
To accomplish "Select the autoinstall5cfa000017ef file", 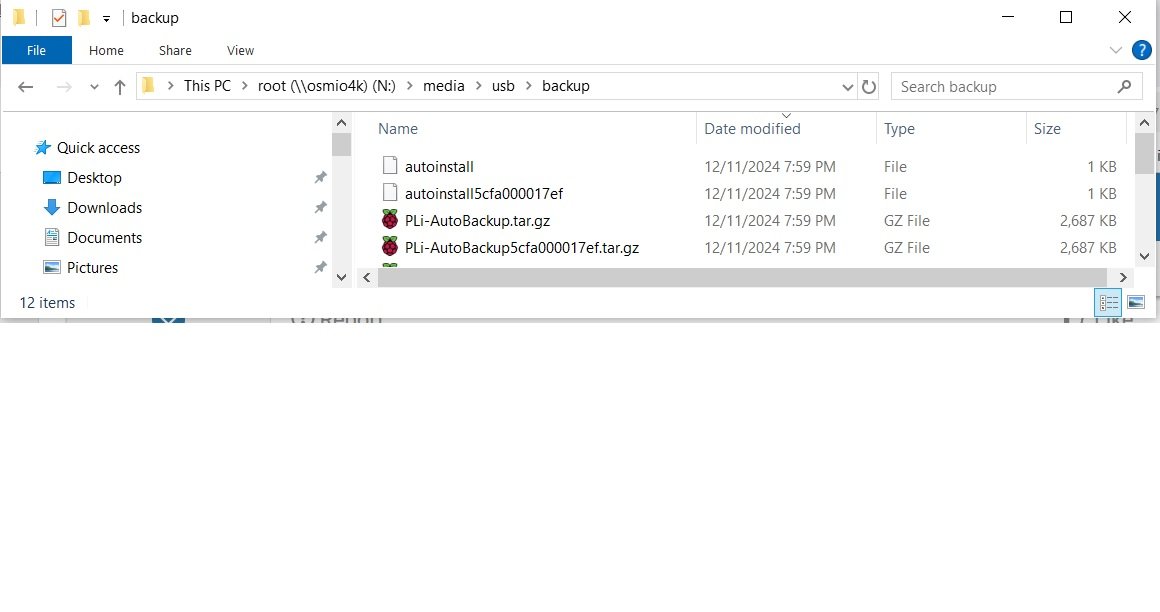I will 484,194.
